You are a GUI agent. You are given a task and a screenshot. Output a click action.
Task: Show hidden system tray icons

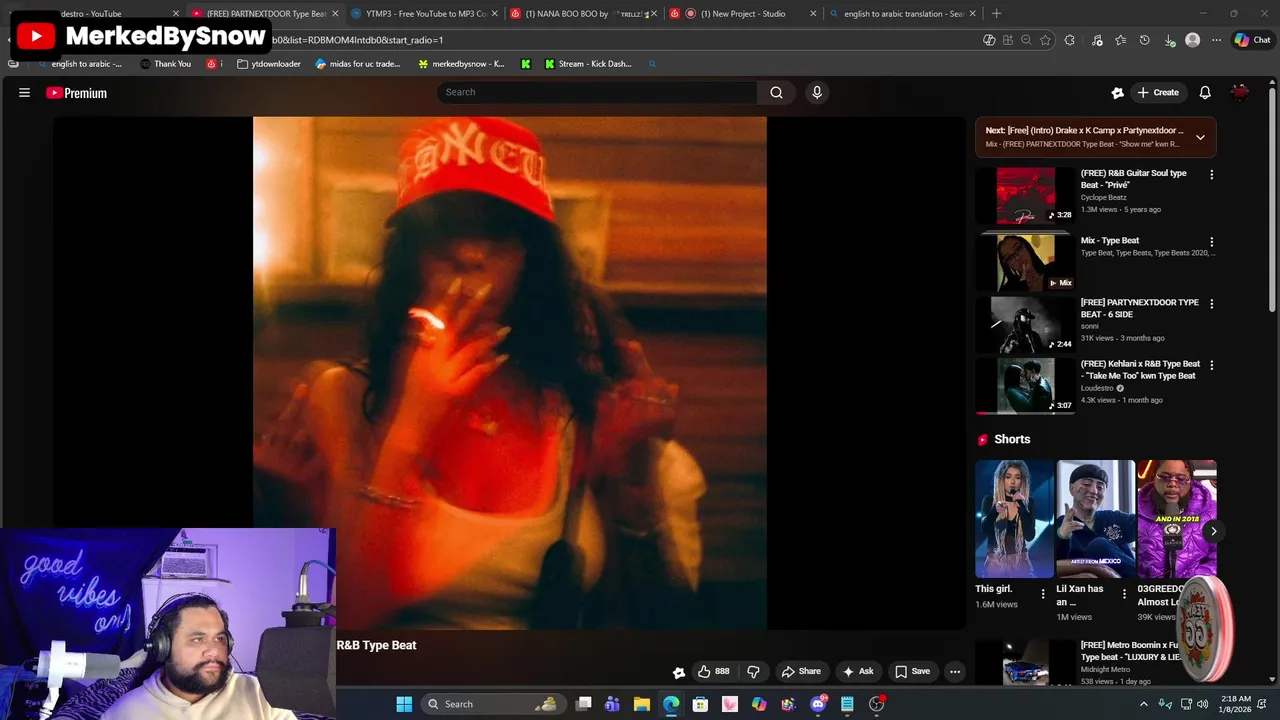point(1143,704)
